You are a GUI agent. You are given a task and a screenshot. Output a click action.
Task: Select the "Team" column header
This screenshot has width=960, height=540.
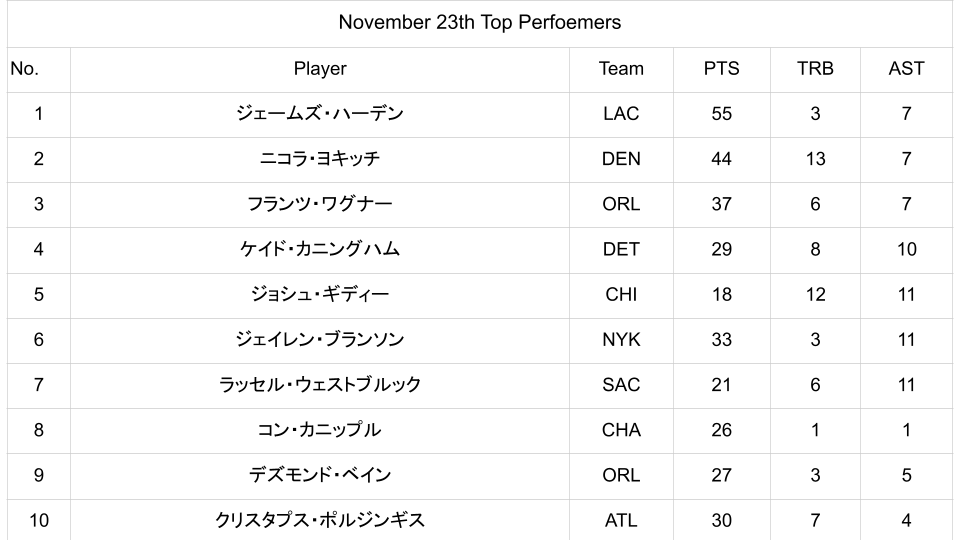pos(621,69)
